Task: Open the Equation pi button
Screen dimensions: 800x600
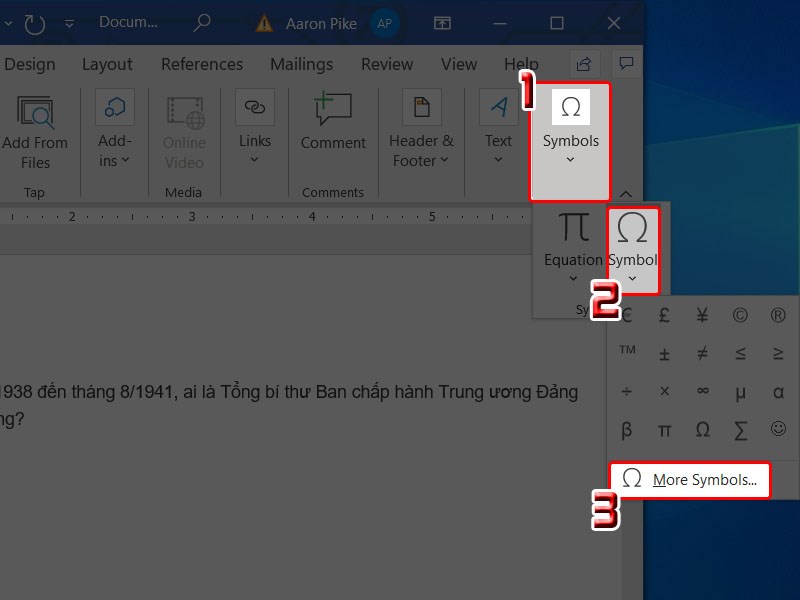Action: [x=573, y=240]
